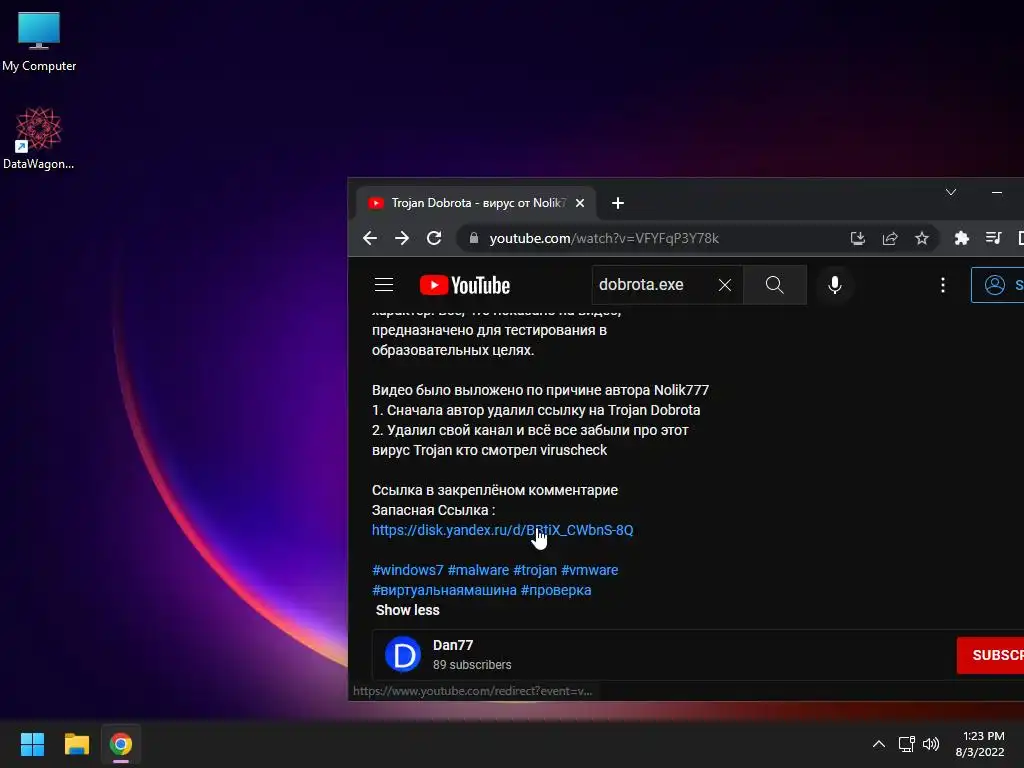The width and height of the screenshot is (1024, 768).
Task: Click the YouTube sign-in button
Action: (997, 285)
